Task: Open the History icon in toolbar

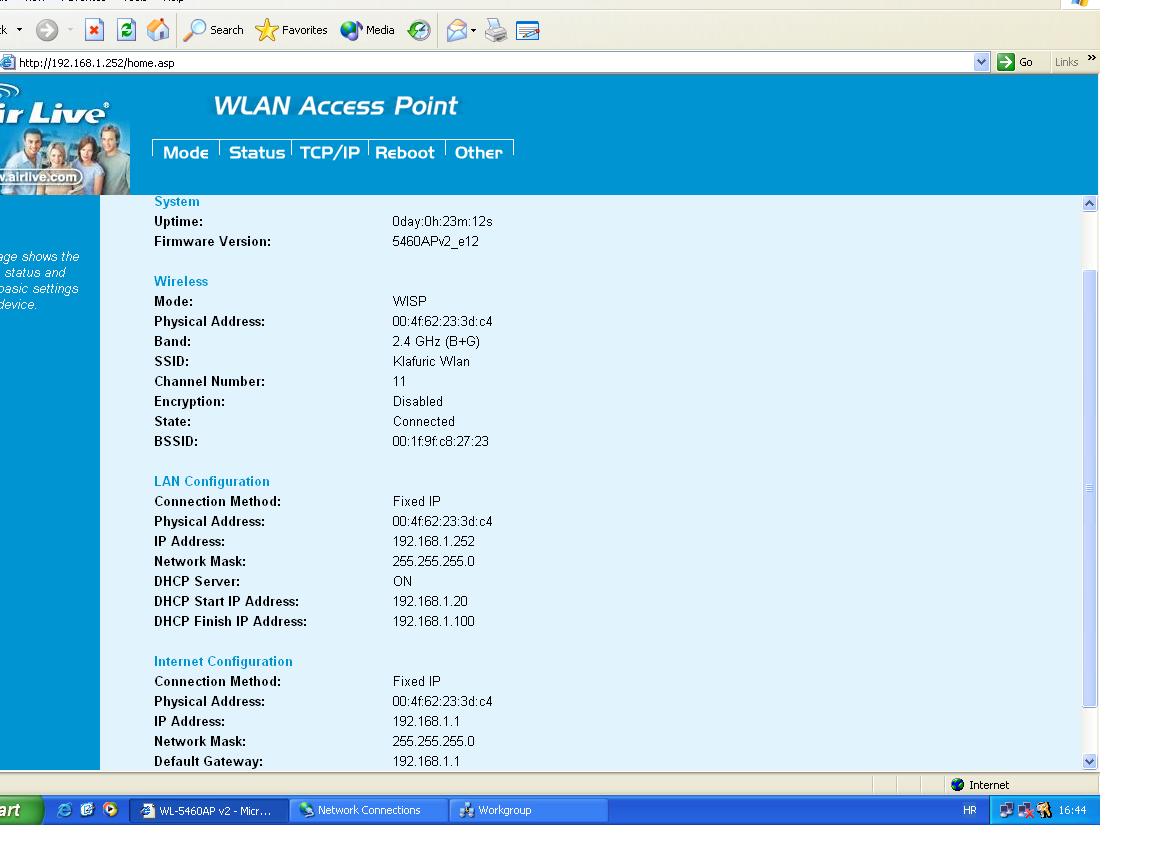Action: click(419, 30)
